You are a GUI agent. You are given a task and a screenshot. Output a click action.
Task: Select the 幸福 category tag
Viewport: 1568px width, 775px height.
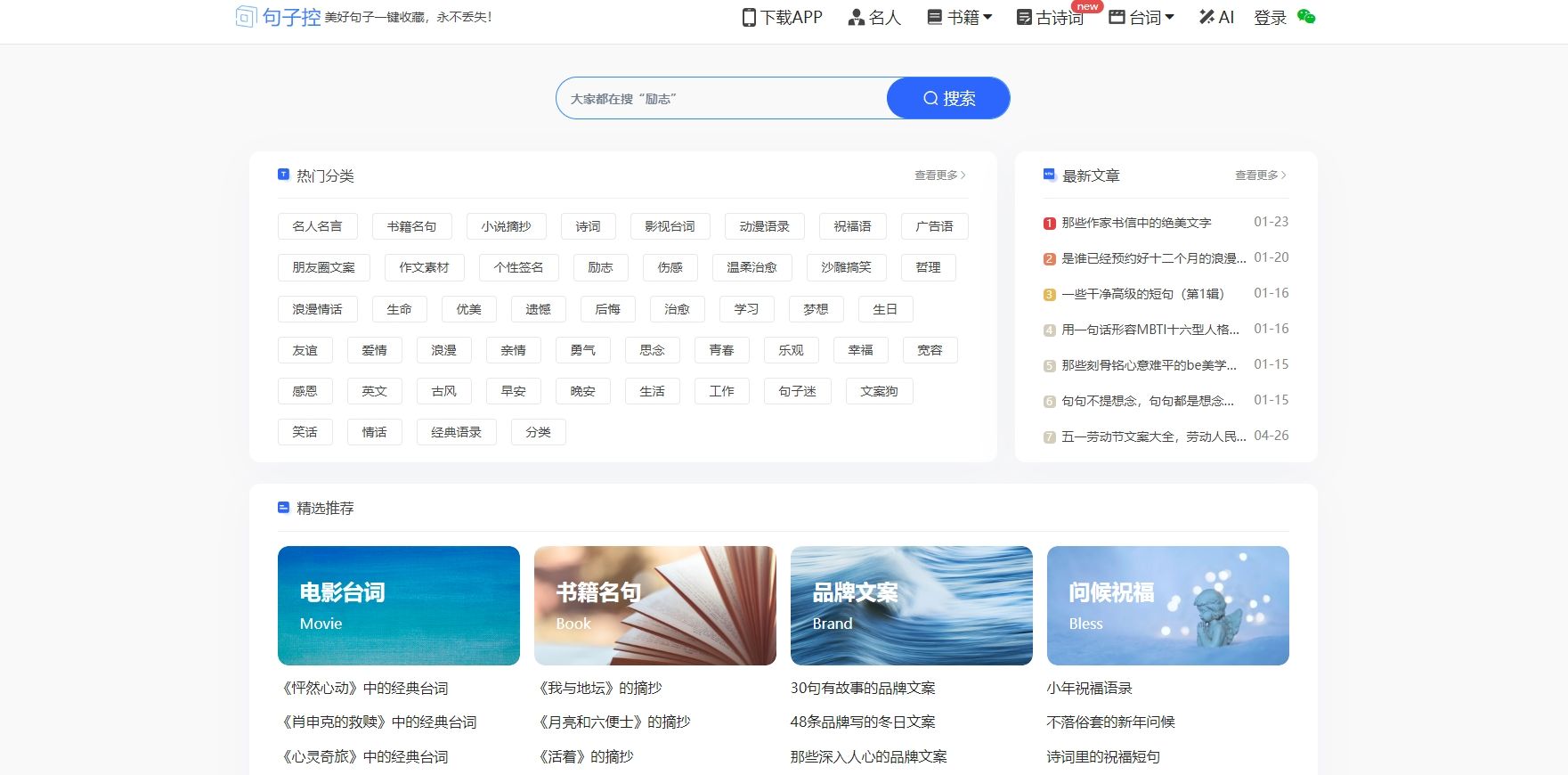[x=860, y=350]
